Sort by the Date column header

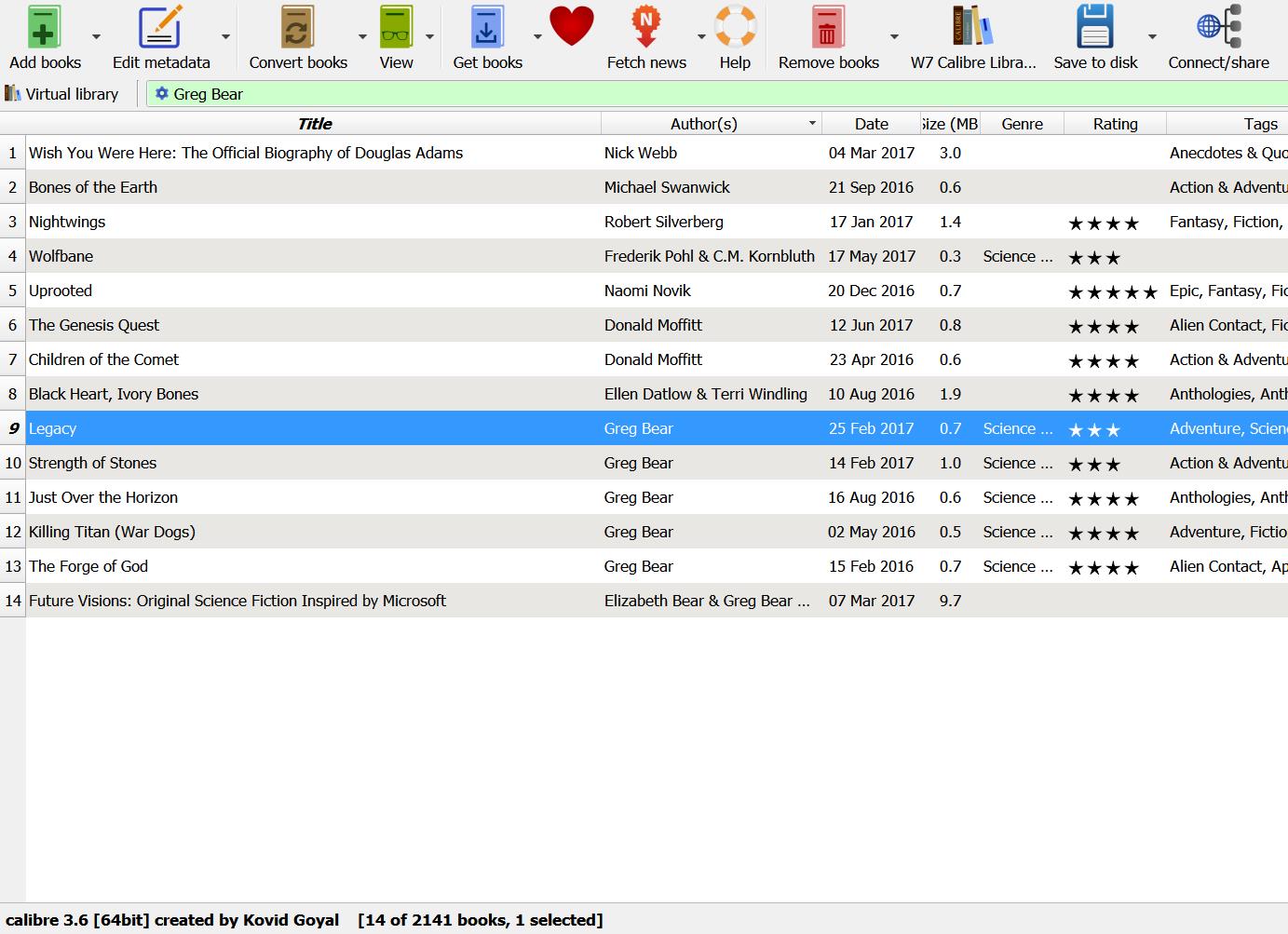pos(872,124)
